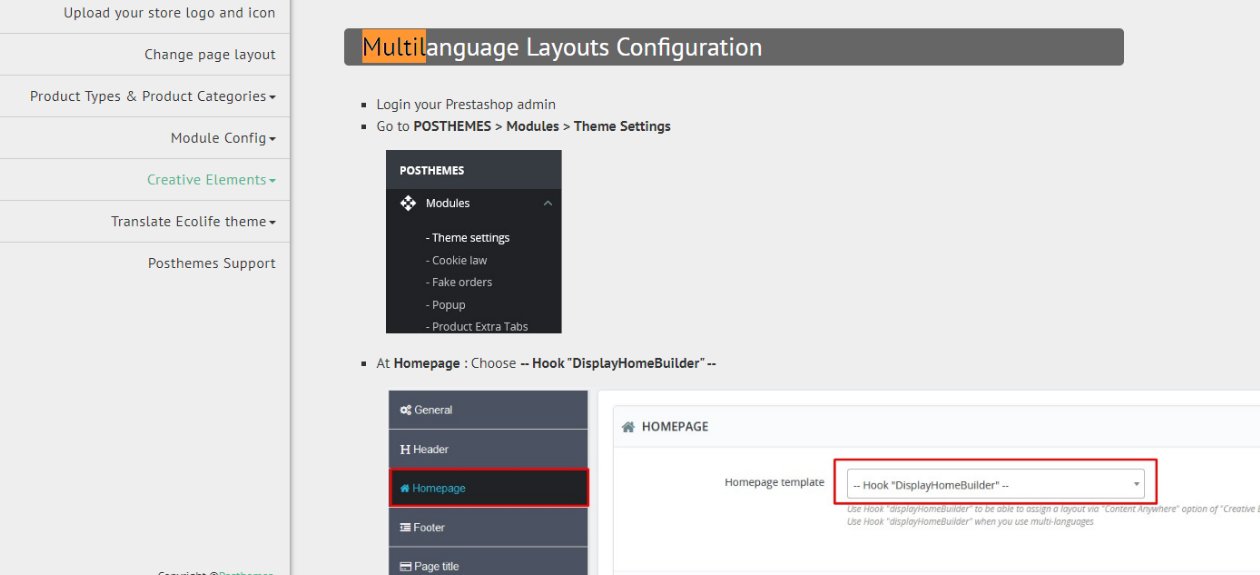Open the Posthemes Support link
The image size is (1260, 575).
[x=212, y=264]
